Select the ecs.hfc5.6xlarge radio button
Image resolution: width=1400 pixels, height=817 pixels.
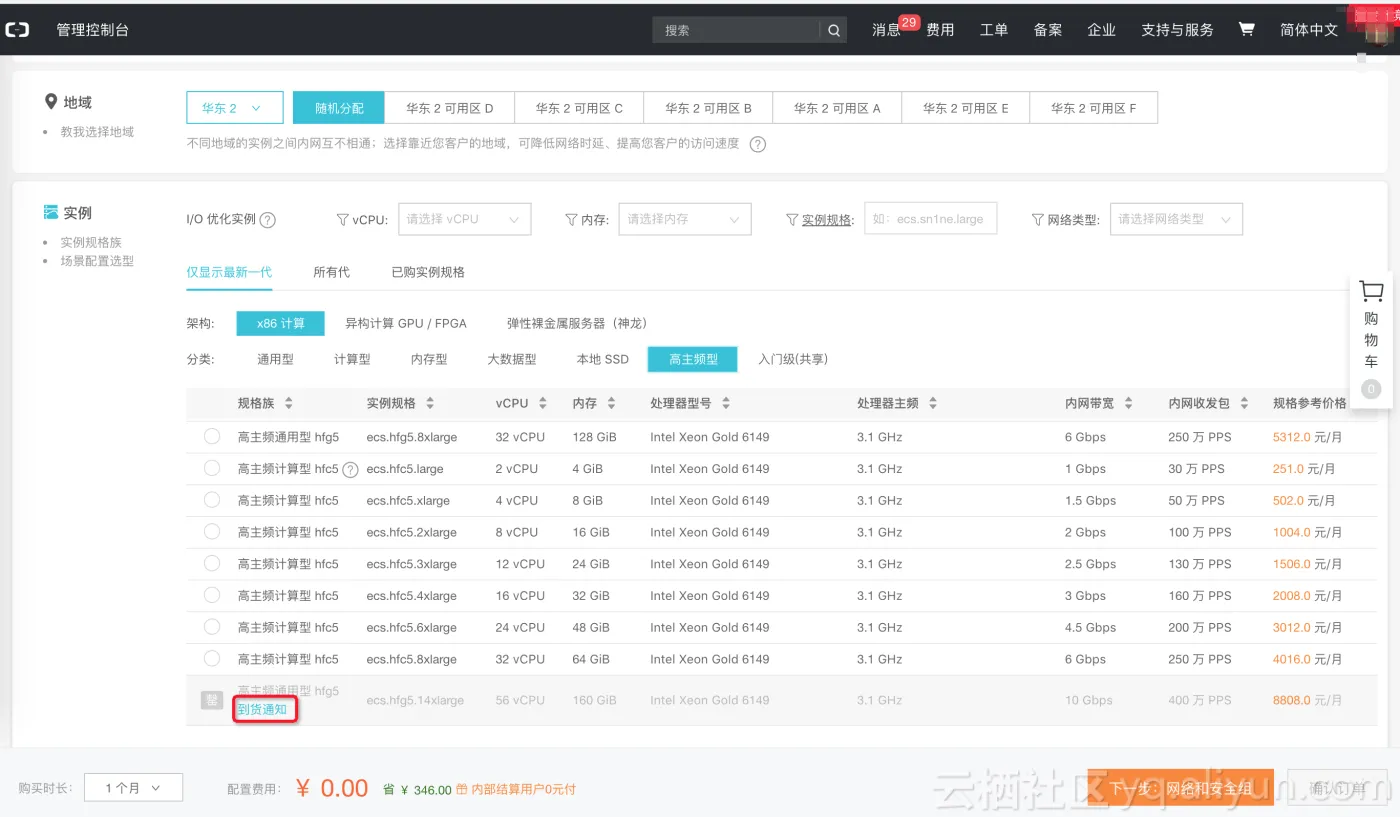tap(212, 627)
